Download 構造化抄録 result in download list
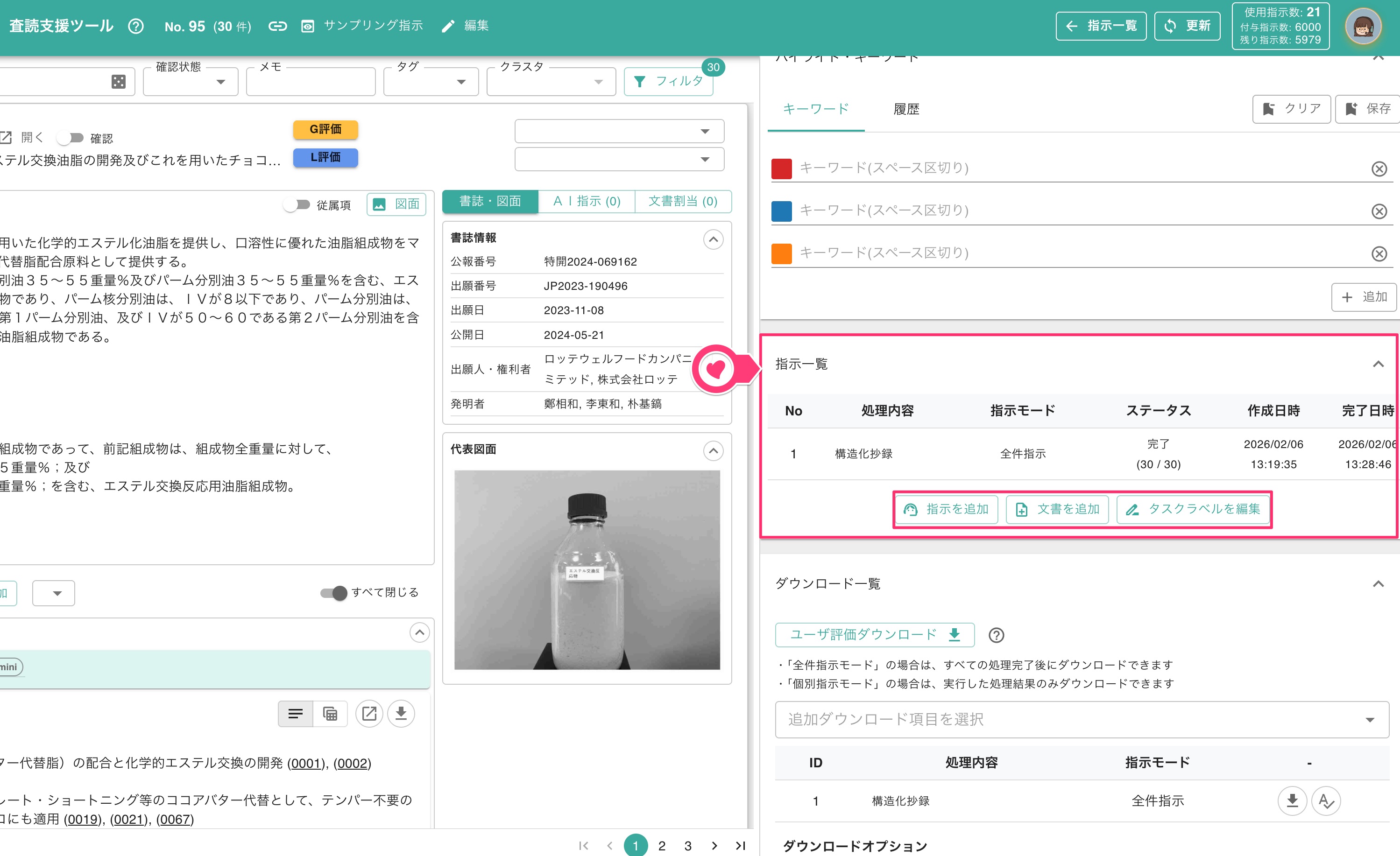1400x856 pixels. [x=1292, y=801]
